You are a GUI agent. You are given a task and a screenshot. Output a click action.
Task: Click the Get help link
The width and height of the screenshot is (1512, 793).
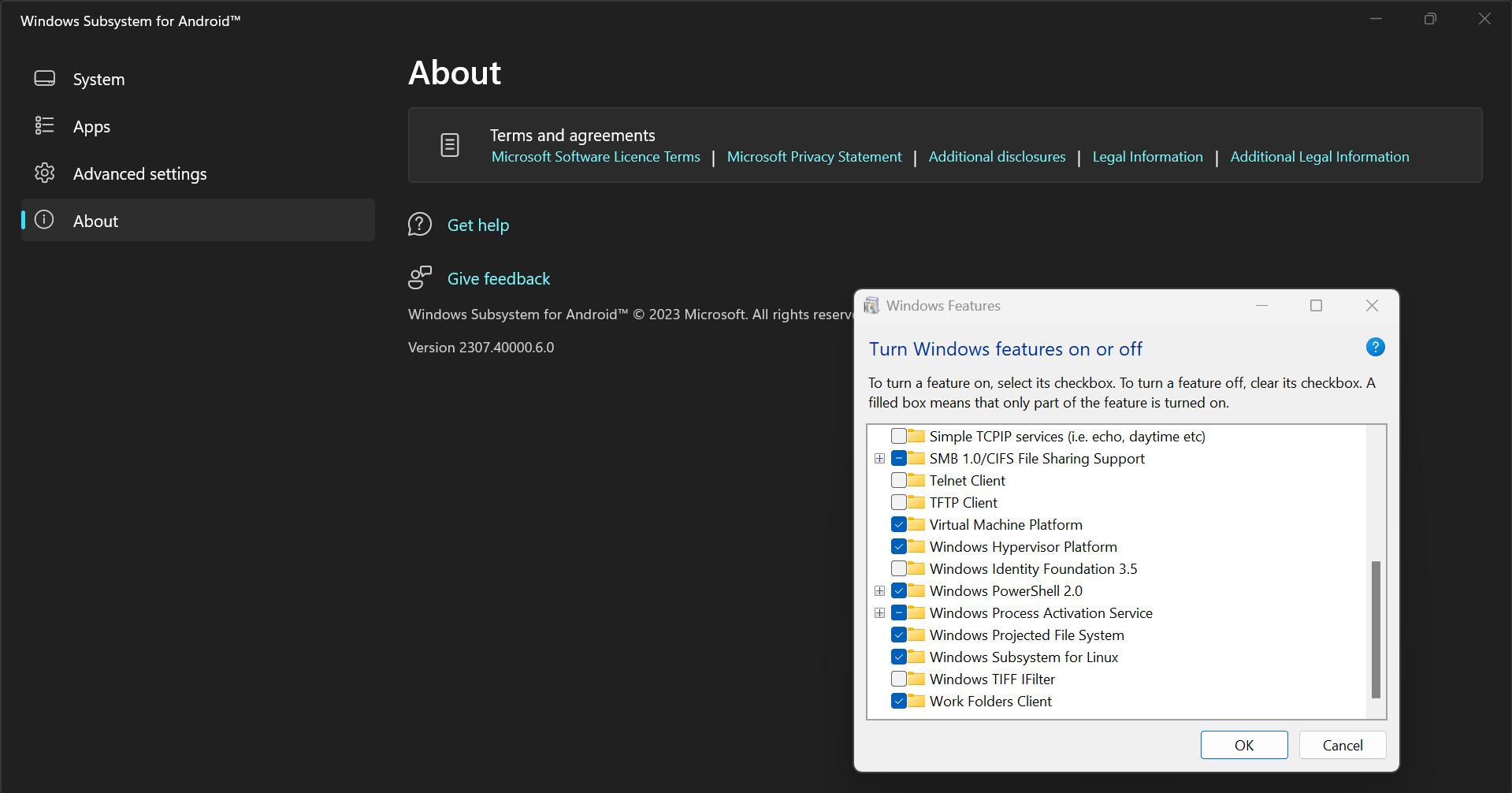click(x=478, y=225)
